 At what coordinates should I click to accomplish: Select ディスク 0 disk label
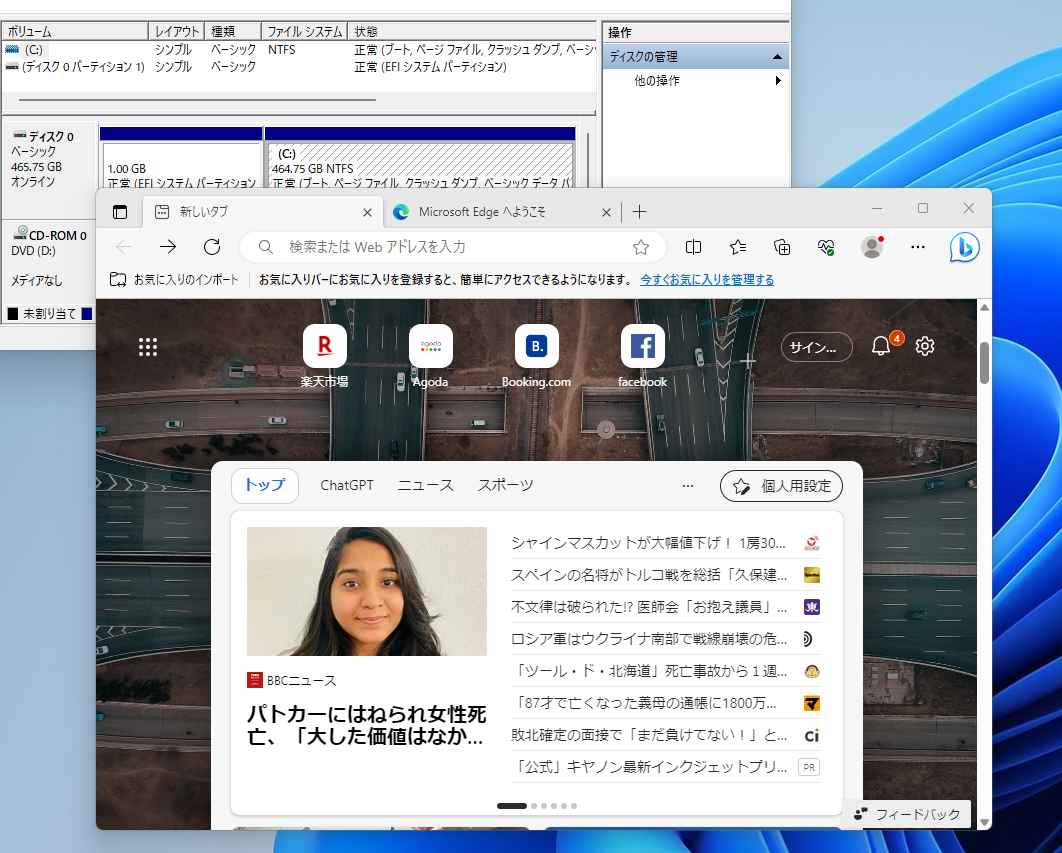51,136
